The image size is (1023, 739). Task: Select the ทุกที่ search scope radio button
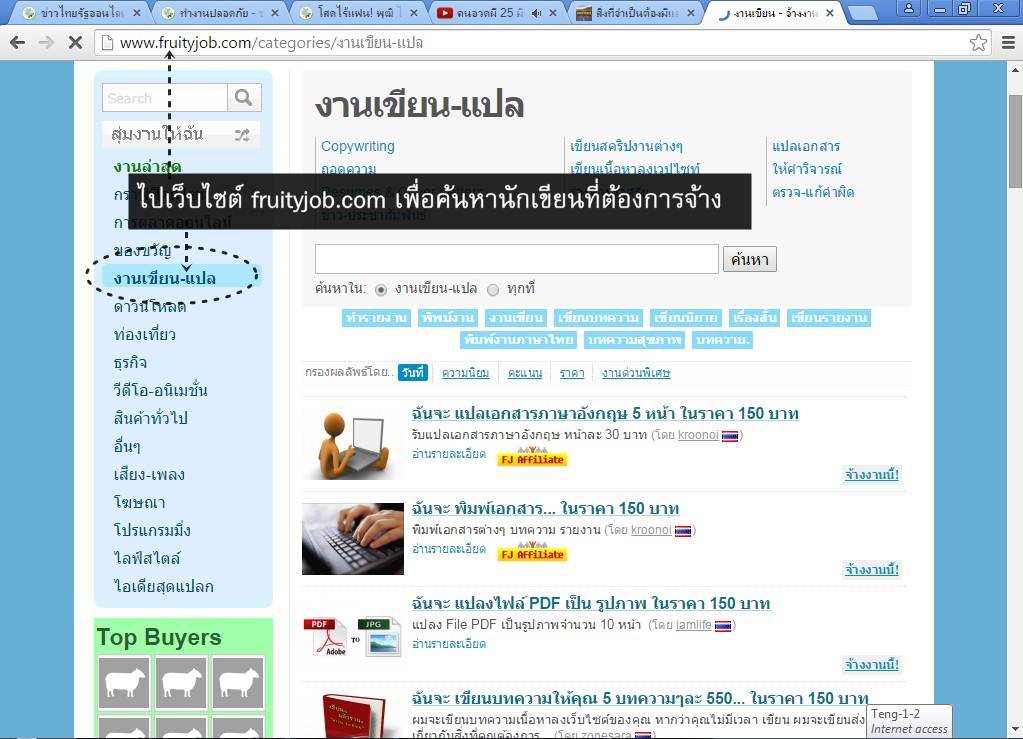[493, 290]
